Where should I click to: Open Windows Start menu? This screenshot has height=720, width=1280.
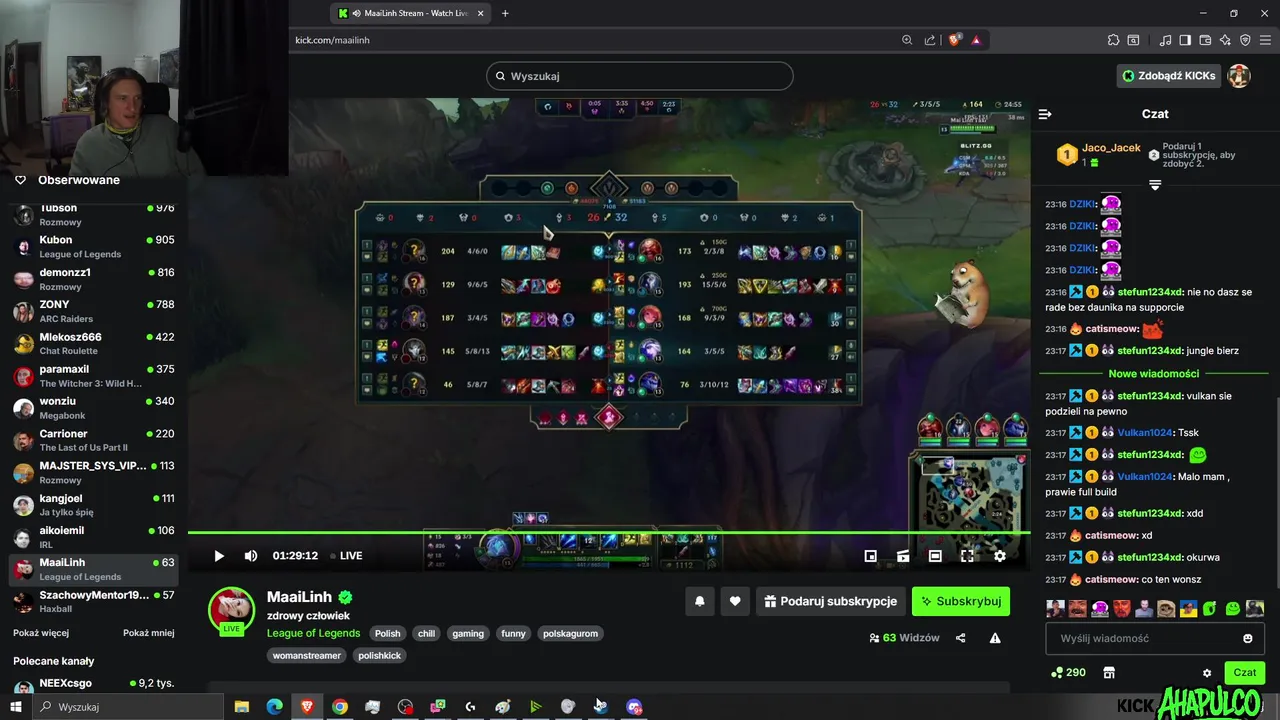tap(16, 707)
